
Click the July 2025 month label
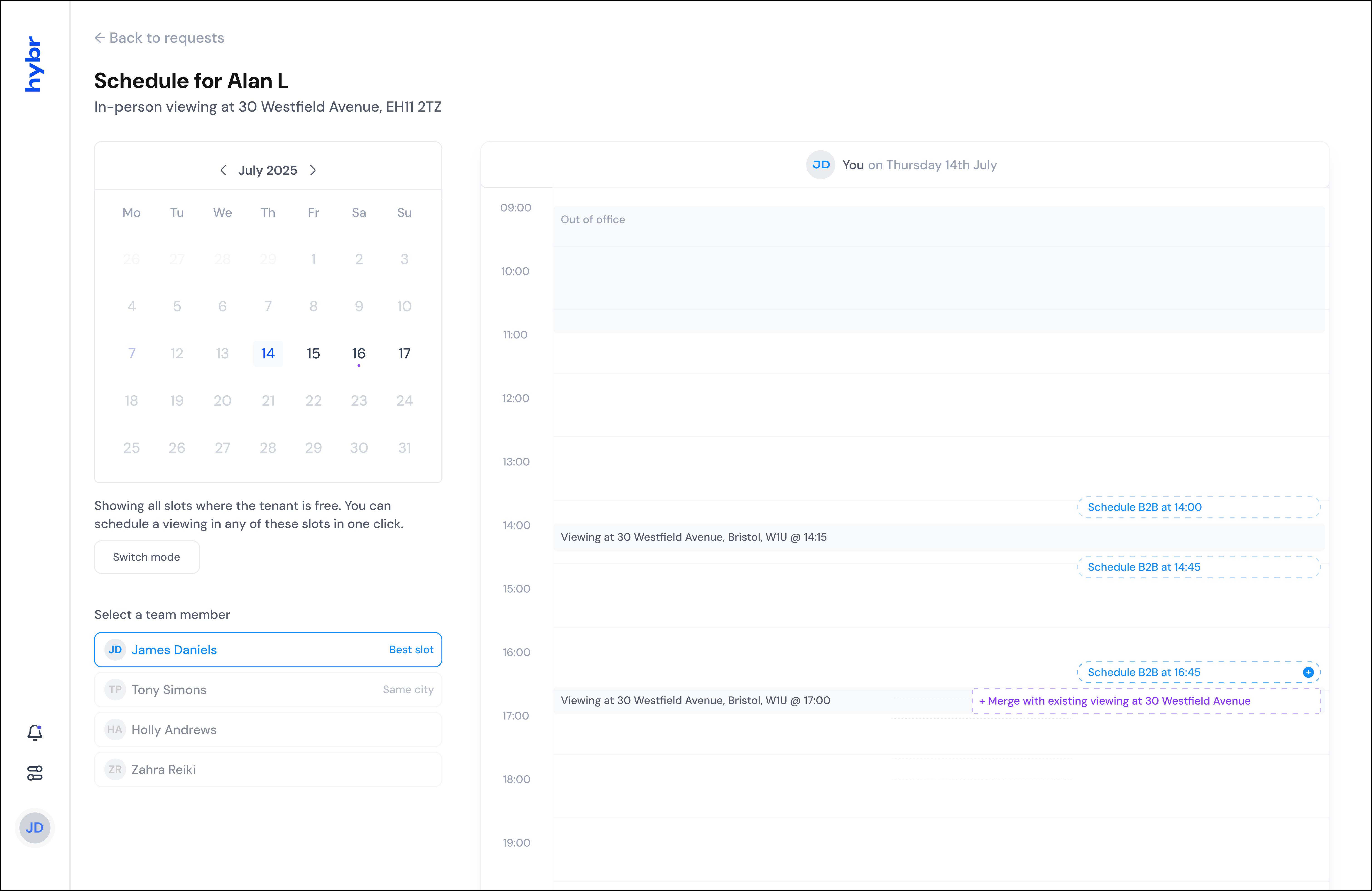pyautogui.click(x=268, y=170)
